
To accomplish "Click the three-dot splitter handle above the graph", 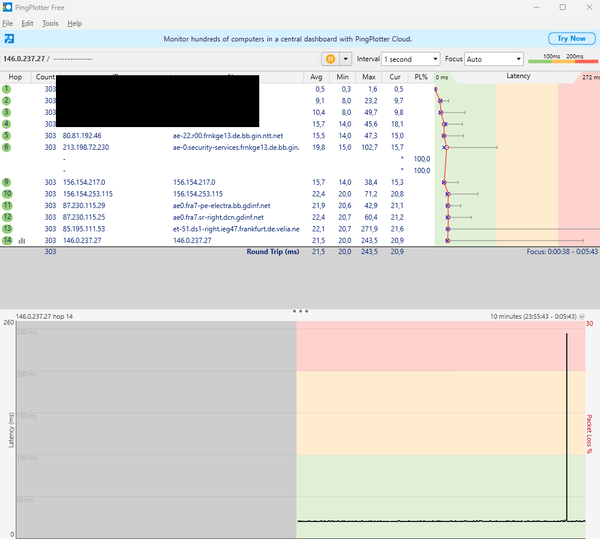I will pyautogui.click(x=300, y=311).
